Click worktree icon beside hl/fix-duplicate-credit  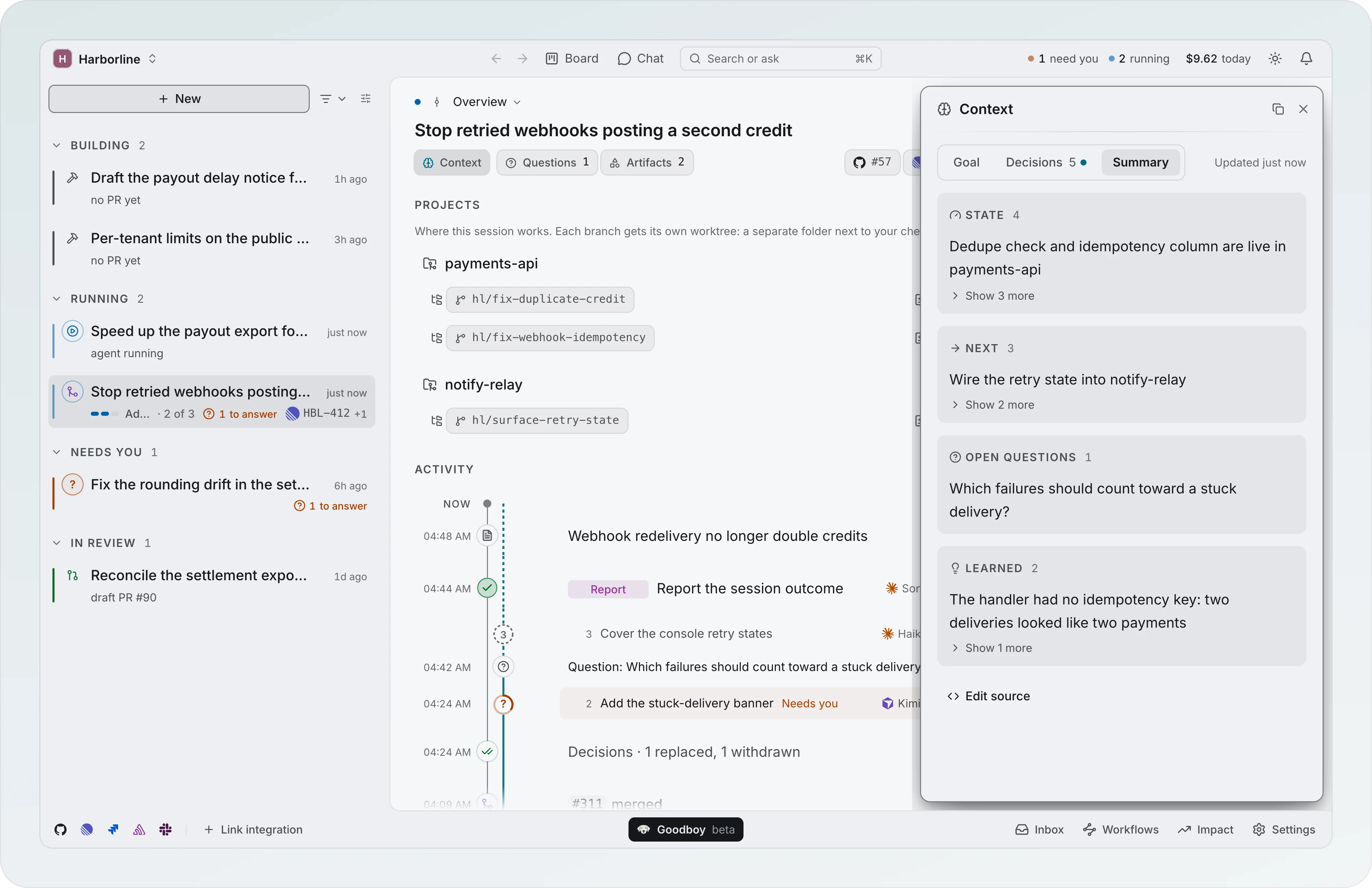[x=436, y=299]
